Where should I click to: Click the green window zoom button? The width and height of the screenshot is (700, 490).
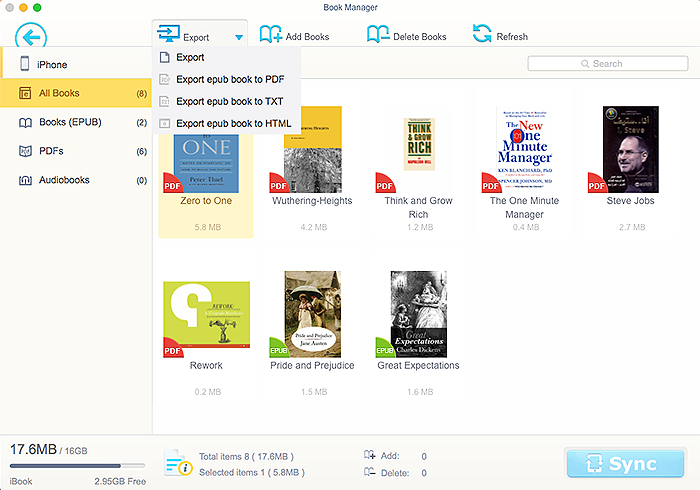click(38, 7)
